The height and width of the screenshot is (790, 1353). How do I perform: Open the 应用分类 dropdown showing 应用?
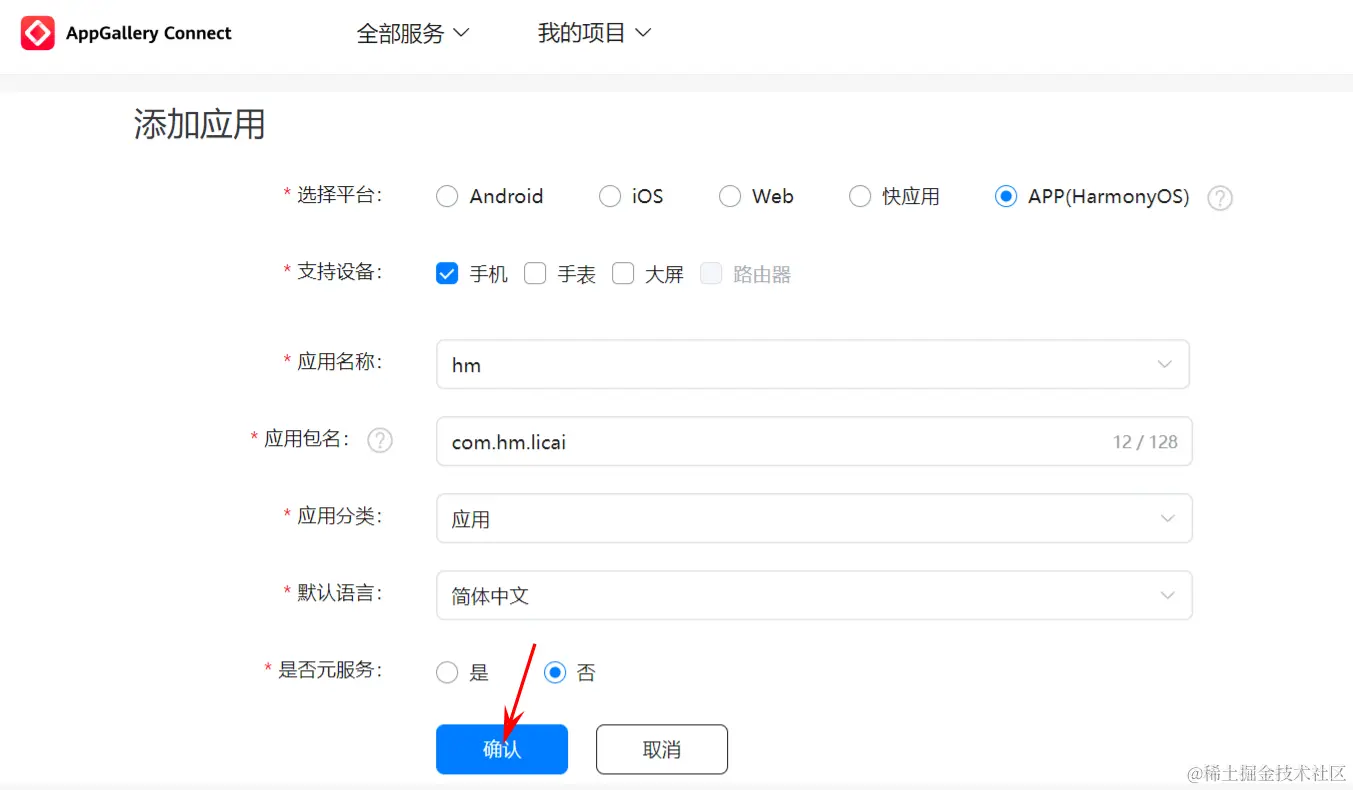814,518
